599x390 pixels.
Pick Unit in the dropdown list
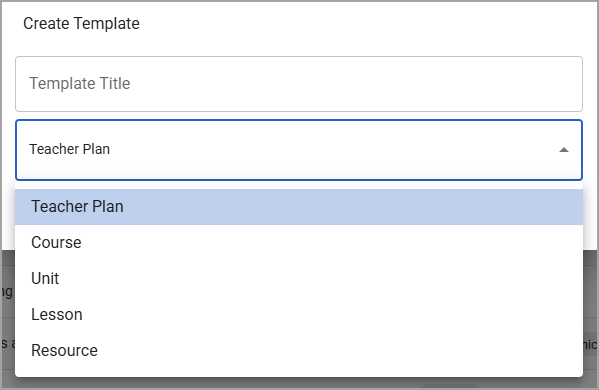coord(299,278)
